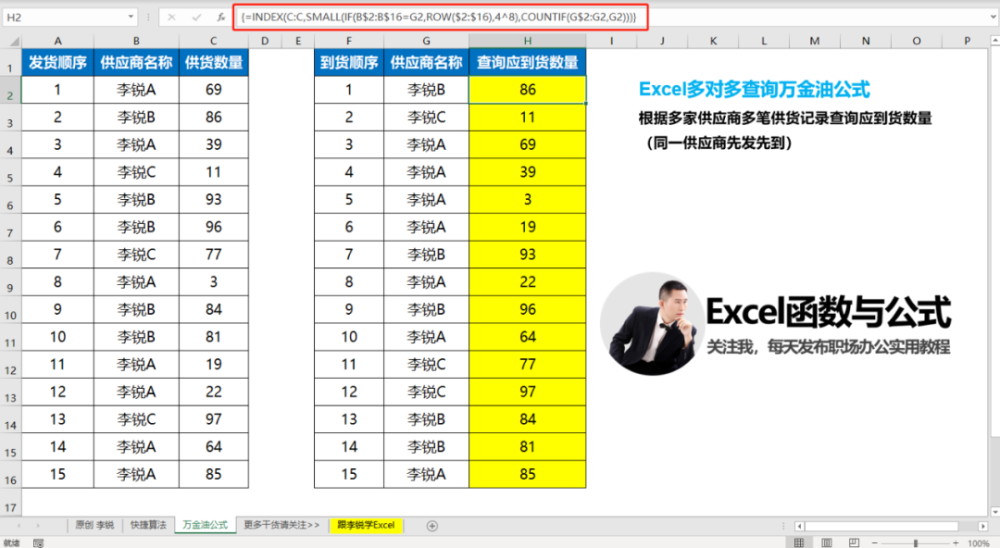Image resolution: width=1000 pixels, height=548 pixels.
Task: Select cell C8 with value 77
Action: 214,255
